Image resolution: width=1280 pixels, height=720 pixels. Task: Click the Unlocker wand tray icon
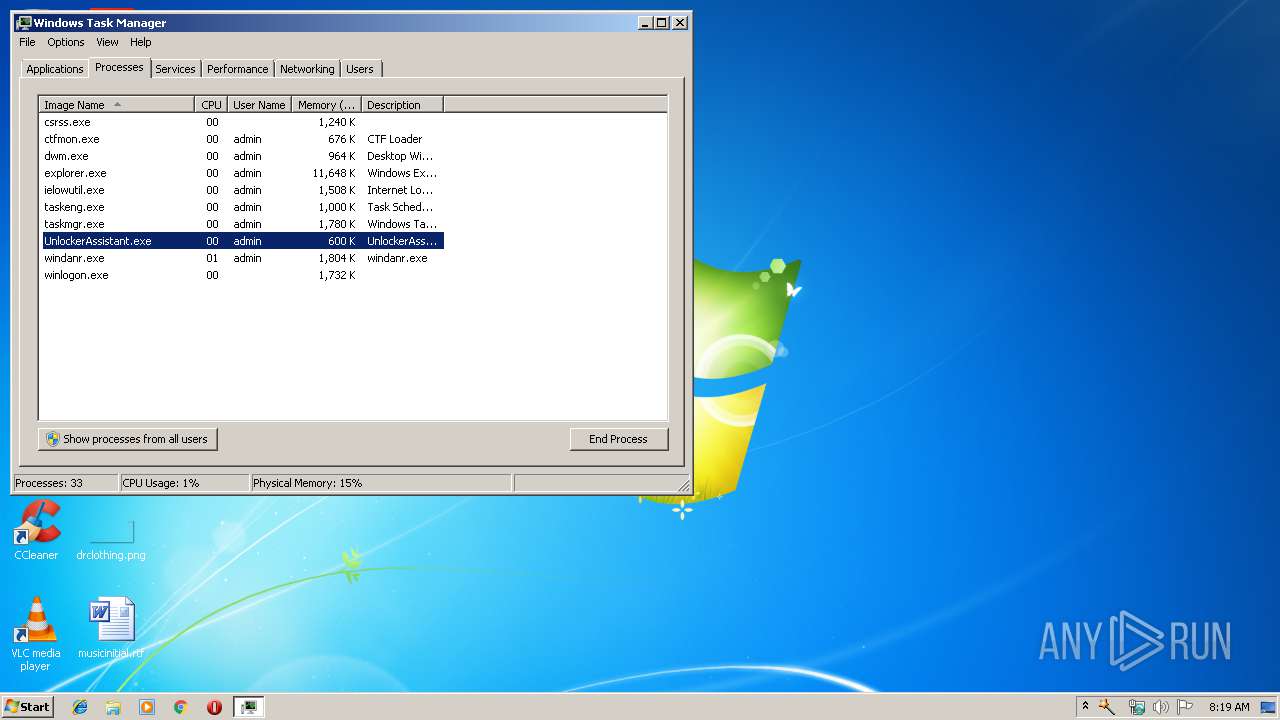point(1108,707)
